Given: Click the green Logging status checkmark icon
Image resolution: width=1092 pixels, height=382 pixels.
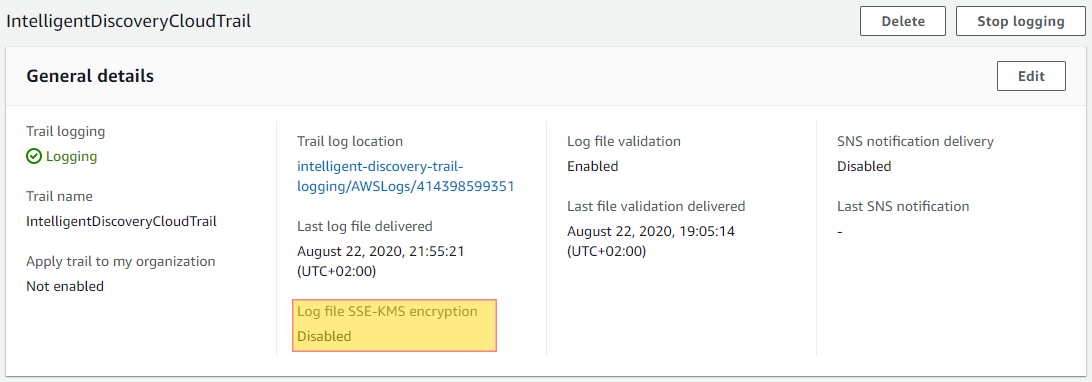Looking at the screenshot, I should [34, 157].
